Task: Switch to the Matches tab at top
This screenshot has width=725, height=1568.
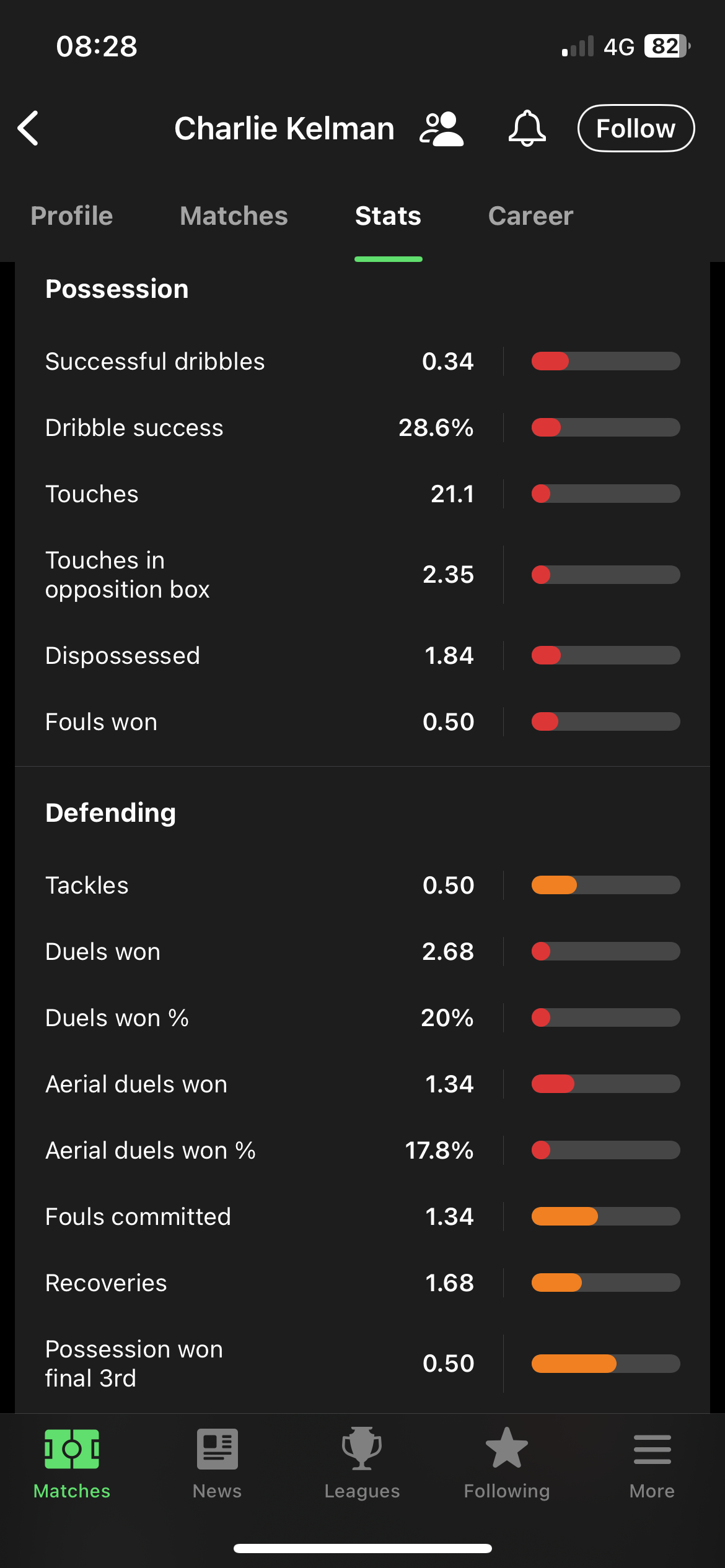Action: (234, 216)
